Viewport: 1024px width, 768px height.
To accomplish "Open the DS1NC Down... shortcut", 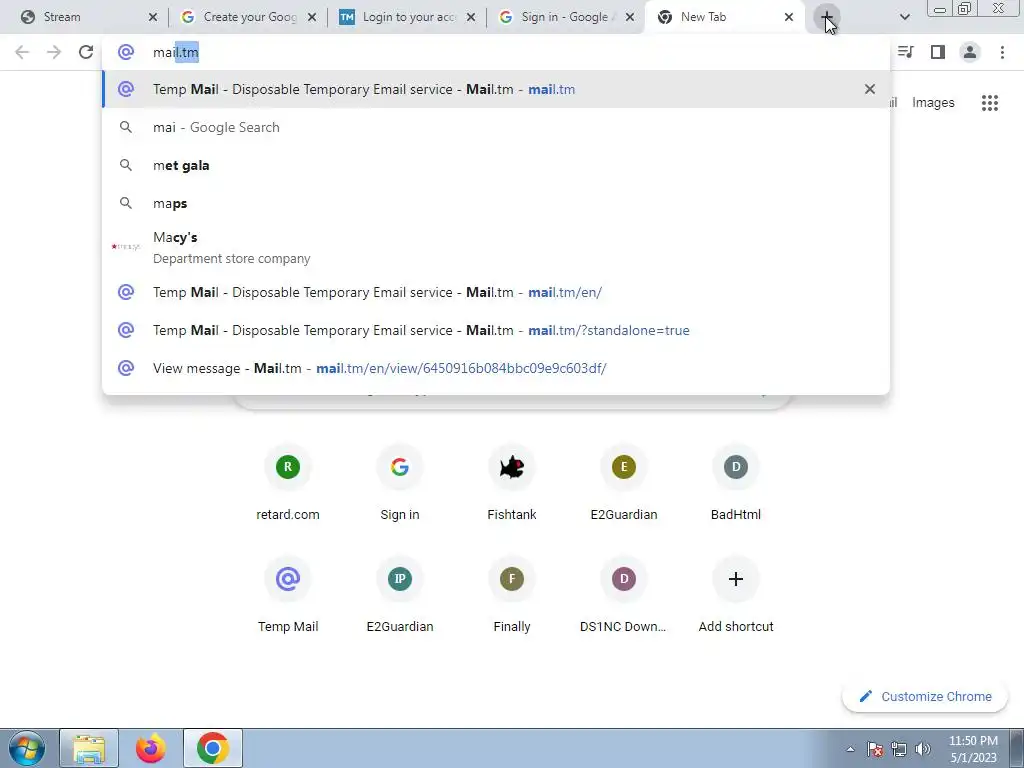I will click(624, 596).
